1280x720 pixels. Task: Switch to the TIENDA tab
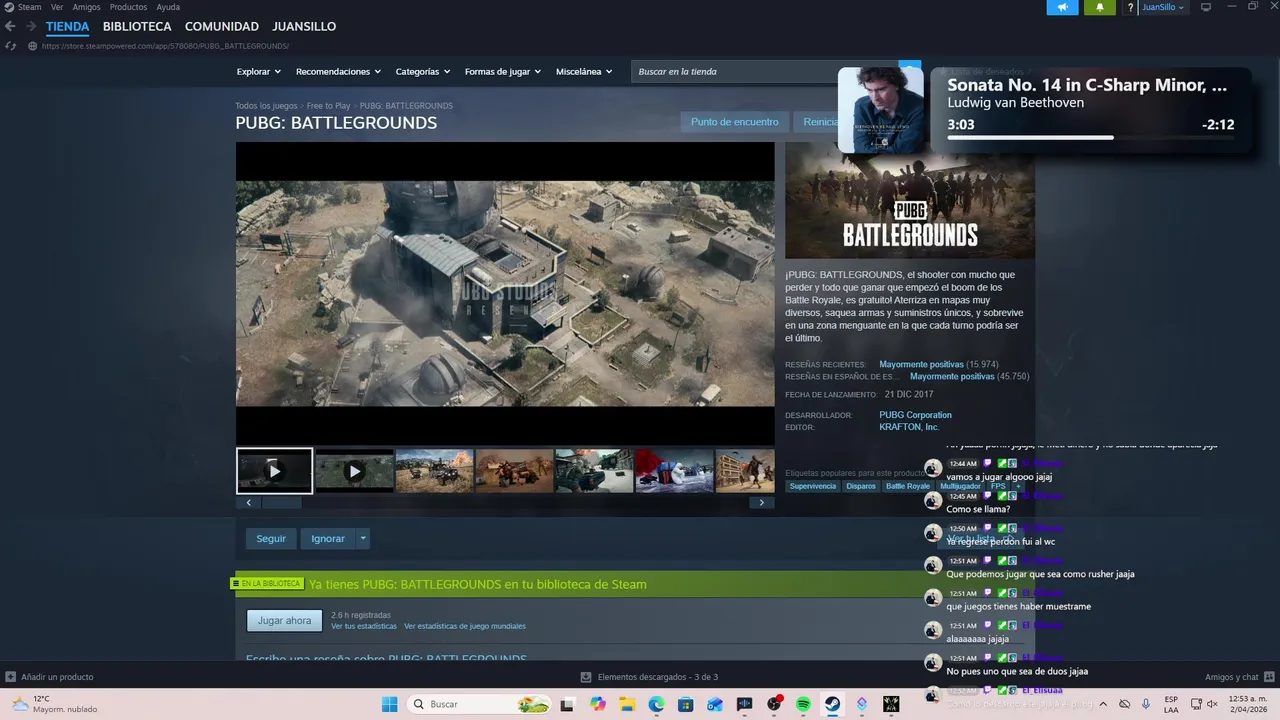point(67,27)
